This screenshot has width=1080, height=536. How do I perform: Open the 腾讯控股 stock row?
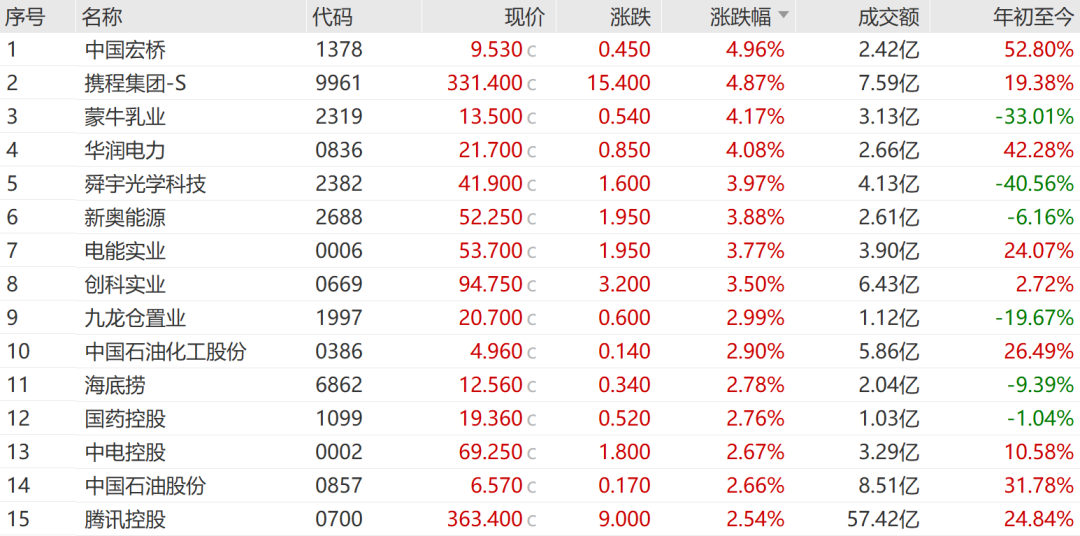pyautogui.click(x=125, y=519)
